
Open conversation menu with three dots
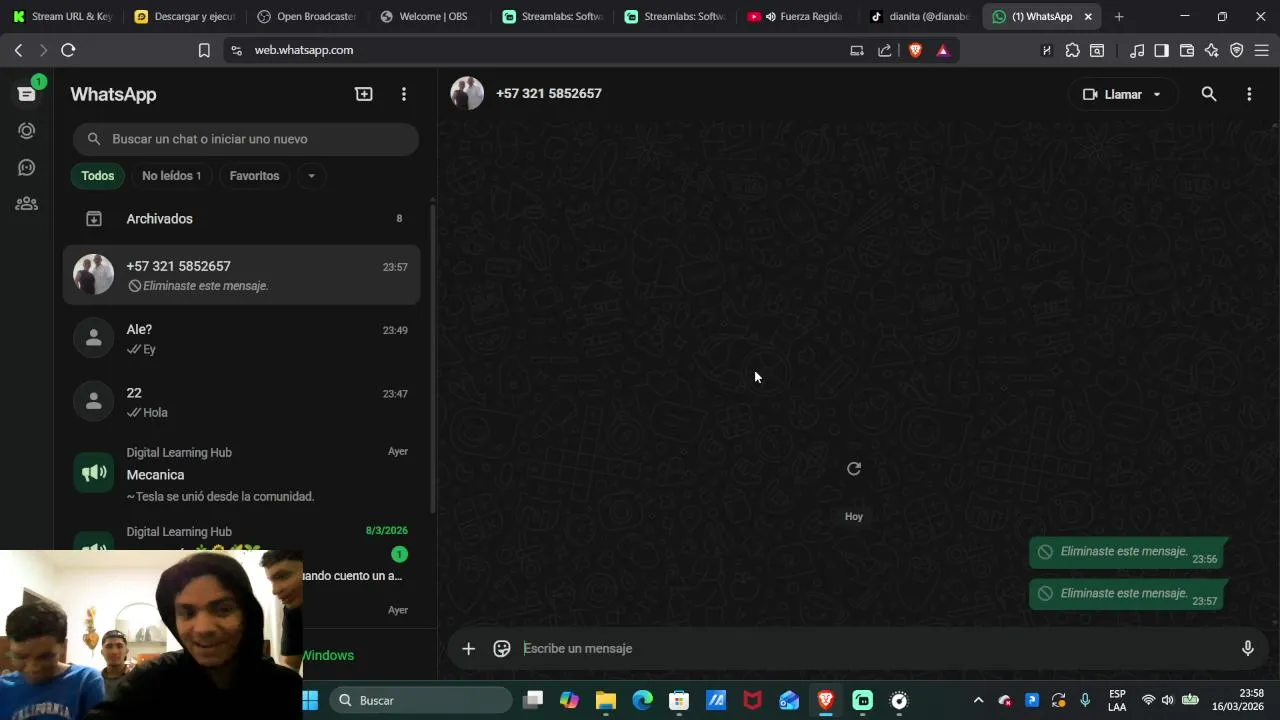(x=1249, y=94)
